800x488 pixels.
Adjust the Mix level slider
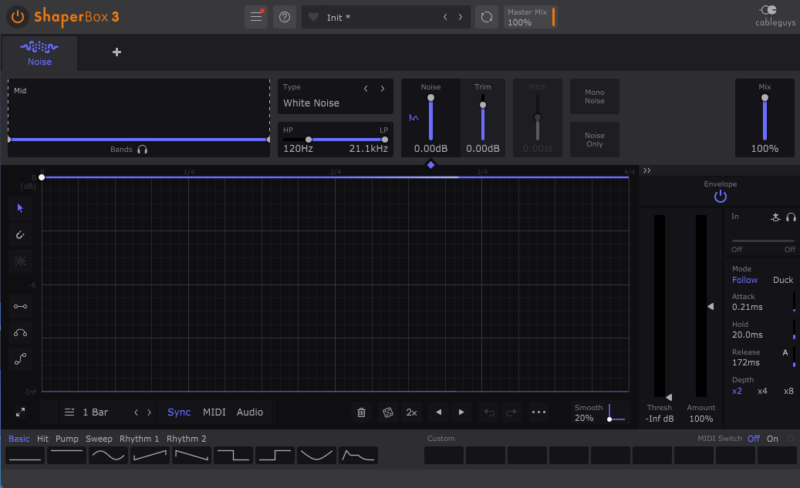pos(765,117)
